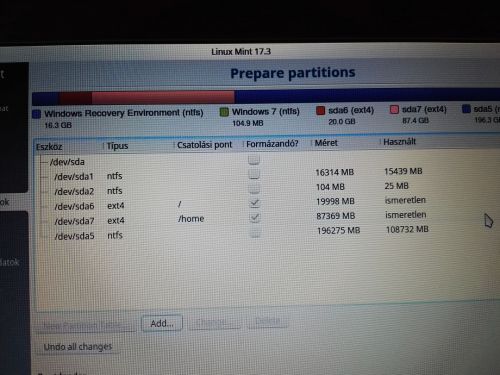This screenshot has width=500, height=375.
Task: Toggle format checkbox in /dev/sda row
Action: 254,159
